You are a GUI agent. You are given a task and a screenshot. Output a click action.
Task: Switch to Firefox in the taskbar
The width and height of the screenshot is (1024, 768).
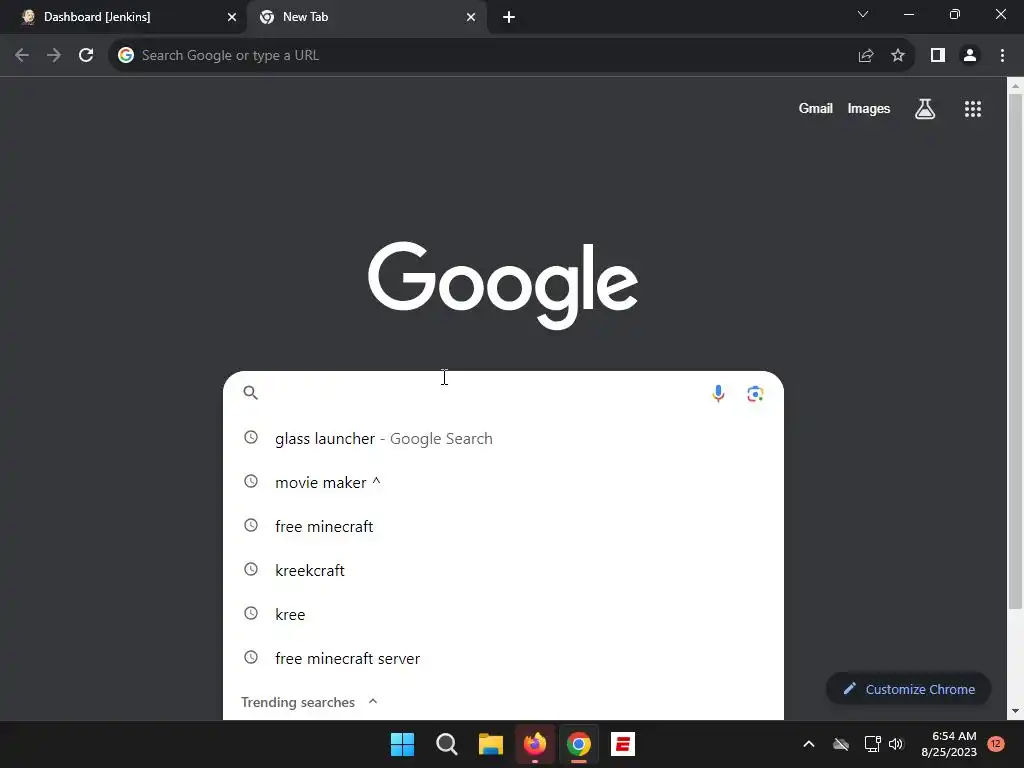pos(535,744)
